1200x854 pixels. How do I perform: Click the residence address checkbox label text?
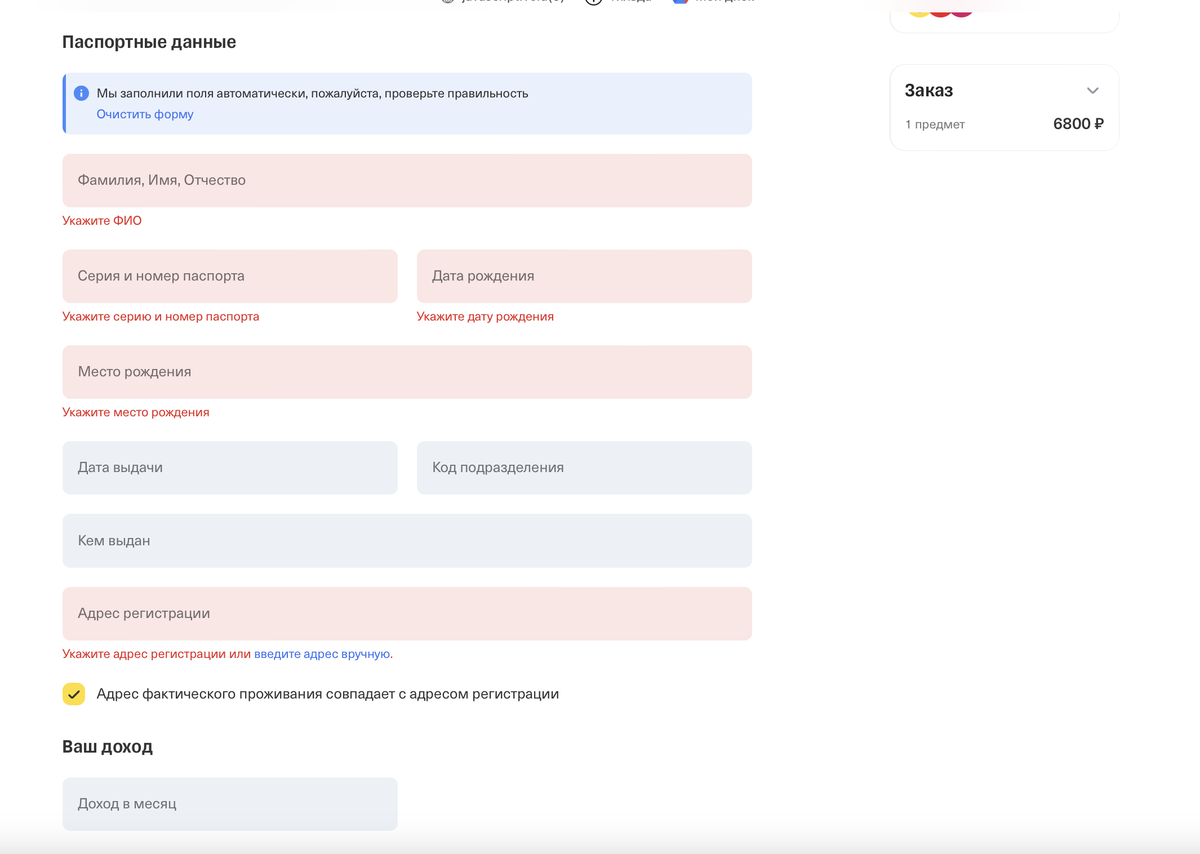[x=328, y=694]
